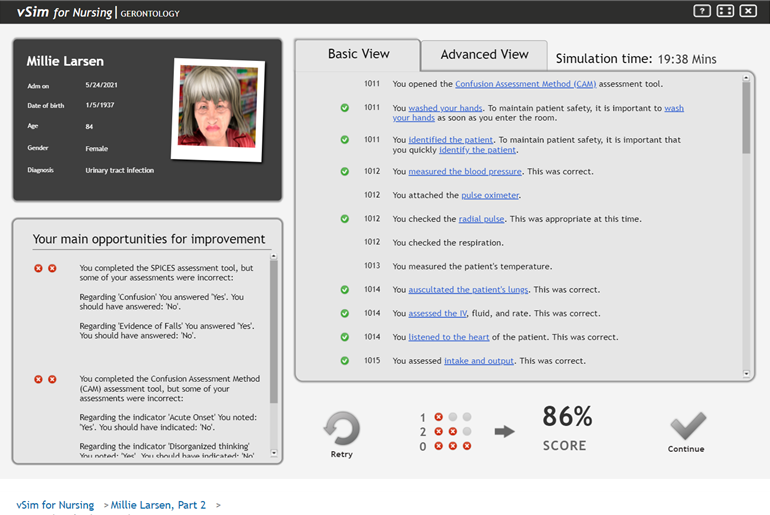The width and height of the screenshot is (770, 515).
Task: Open Confusion Assessment Method (CAM) link
Action: click(525, 84)
